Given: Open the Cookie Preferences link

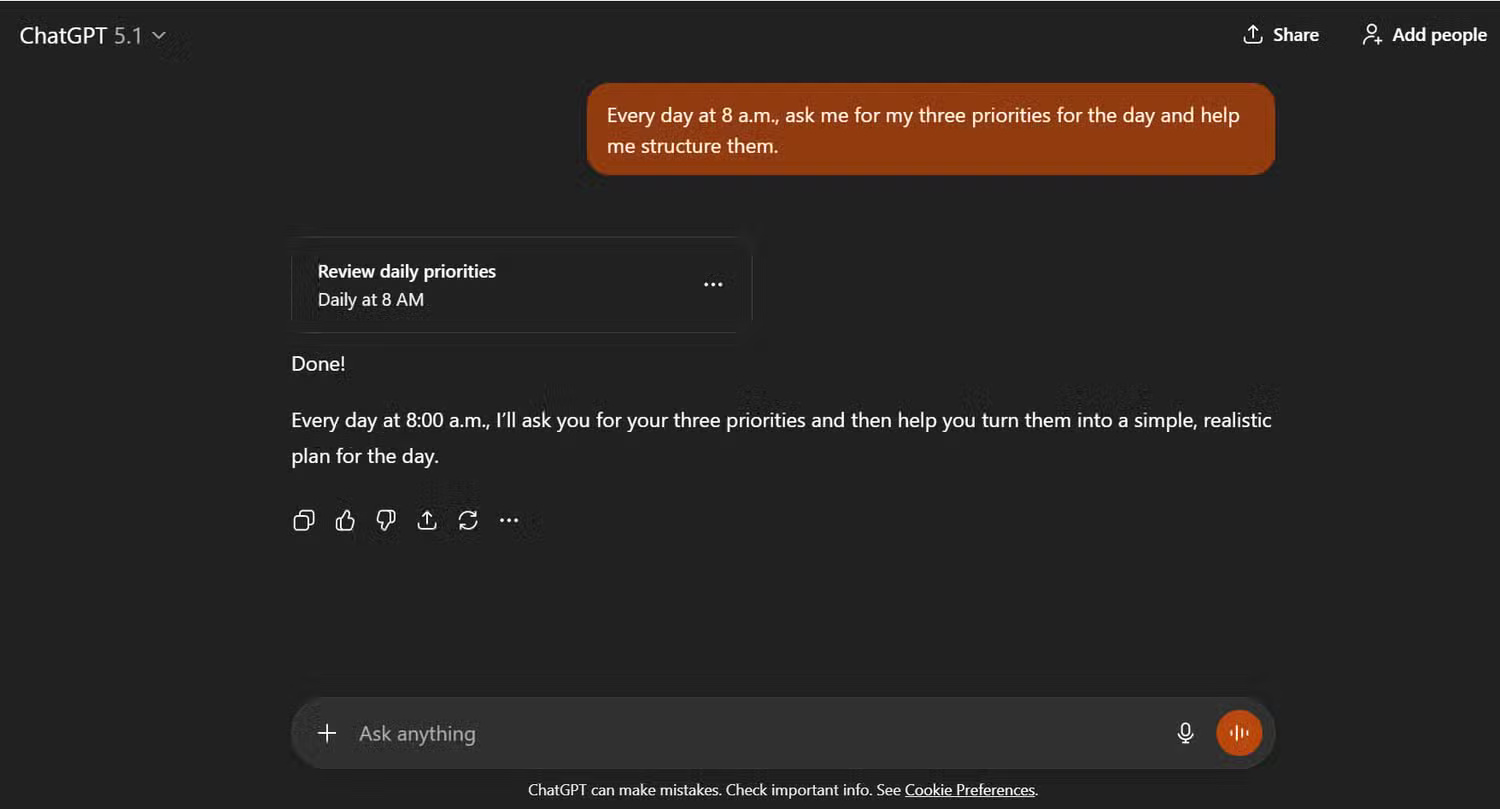Looking at the screenshot, I should point(968,789).
